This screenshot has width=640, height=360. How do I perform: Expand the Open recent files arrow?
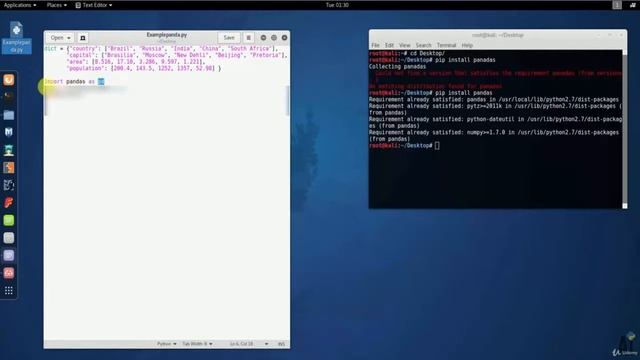[69, 38]
